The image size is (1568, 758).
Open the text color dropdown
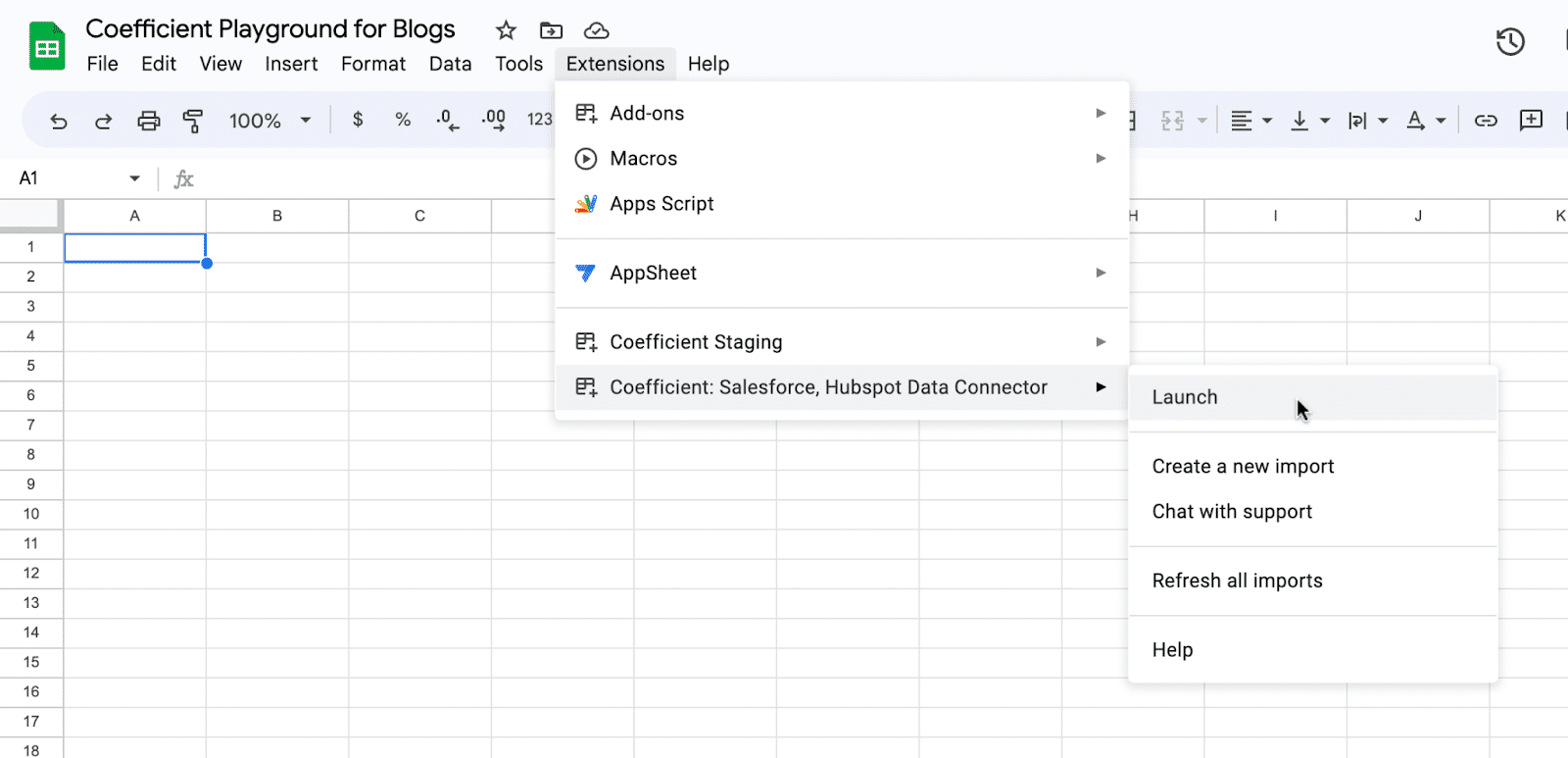[x=1426, y=121]
